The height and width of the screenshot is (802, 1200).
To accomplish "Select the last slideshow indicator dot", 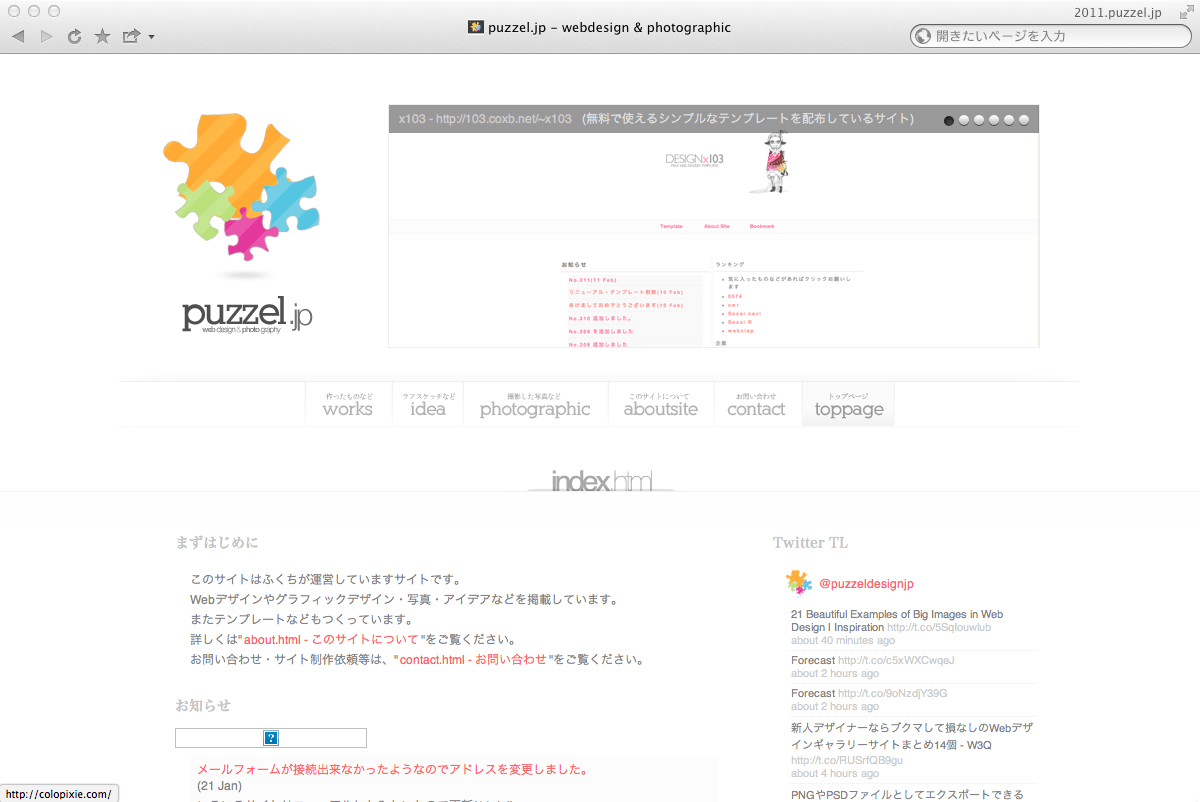I will pyautogui.click(x=1023, y=120).
